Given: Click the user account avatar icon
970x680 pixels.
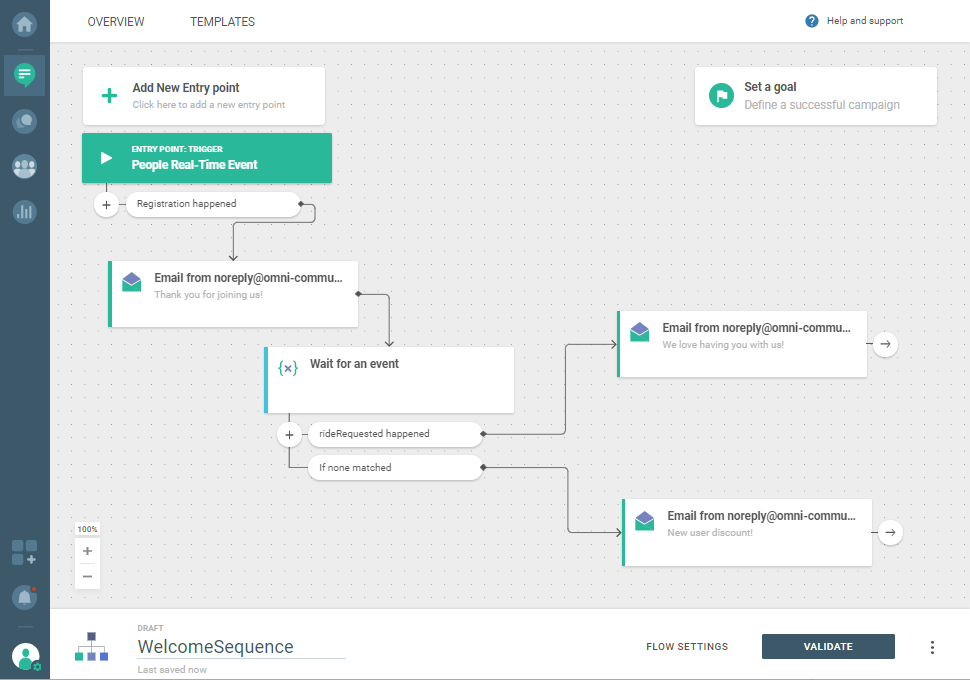Looking at the screenshot, I should pos(25,657).
